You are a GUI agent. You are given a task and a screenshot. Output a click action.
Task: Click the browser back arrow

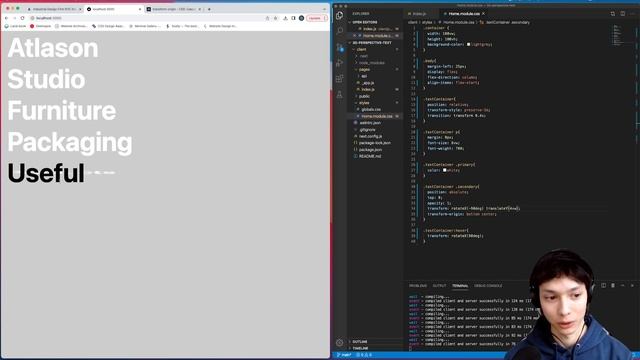[x=7, y=18]
